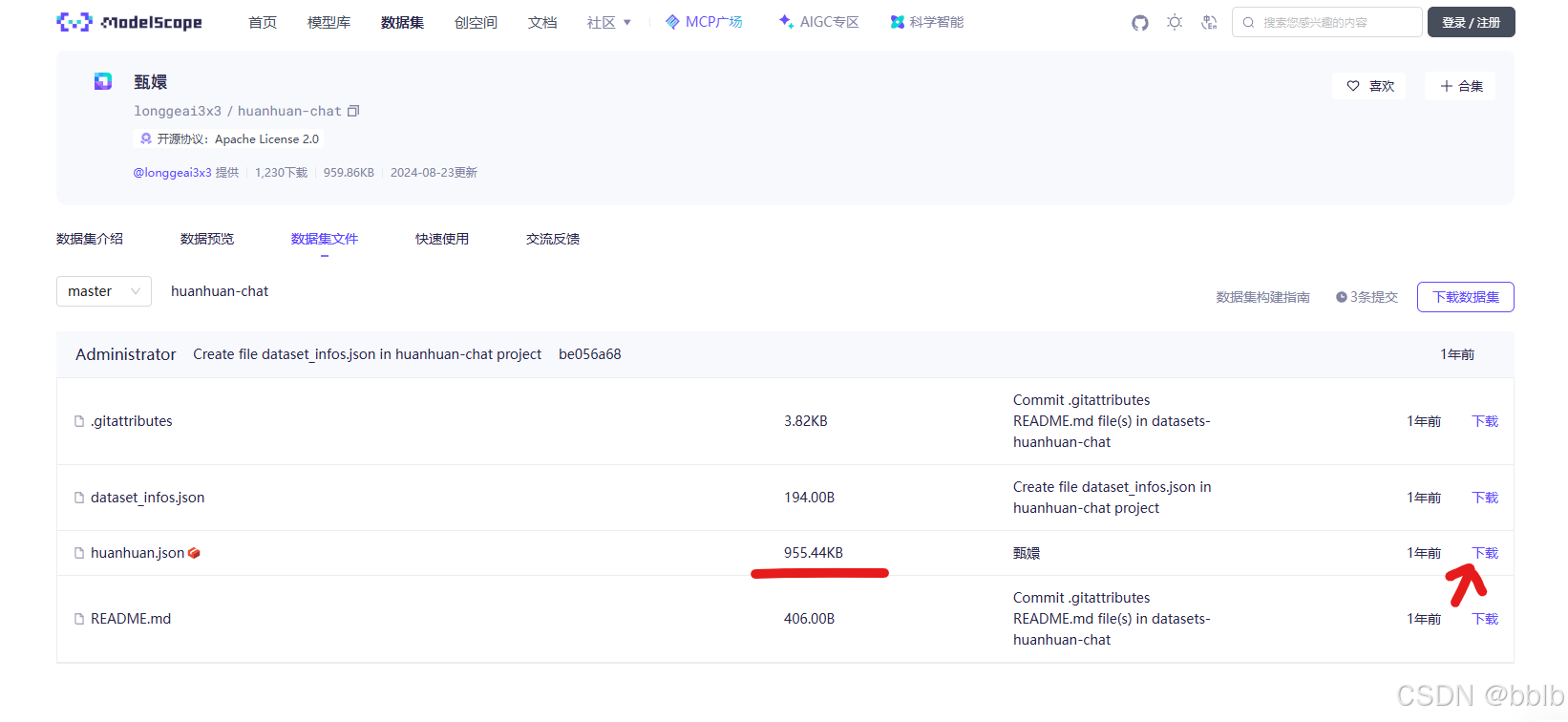Viewport: 1568px width, 722px height.
Task: Open the 文档 nav item
Action: coord(542,22)
